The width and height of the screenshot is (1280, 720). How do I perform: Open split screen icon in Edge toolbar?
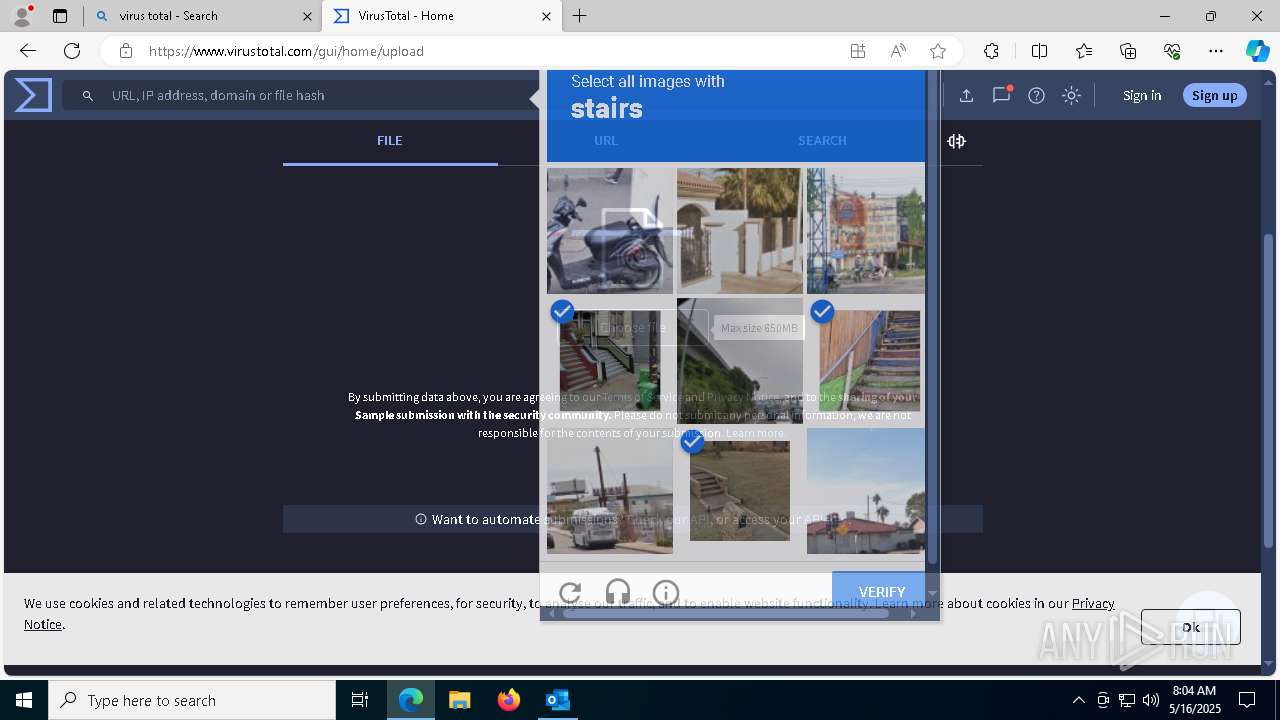coord(1039,51)
